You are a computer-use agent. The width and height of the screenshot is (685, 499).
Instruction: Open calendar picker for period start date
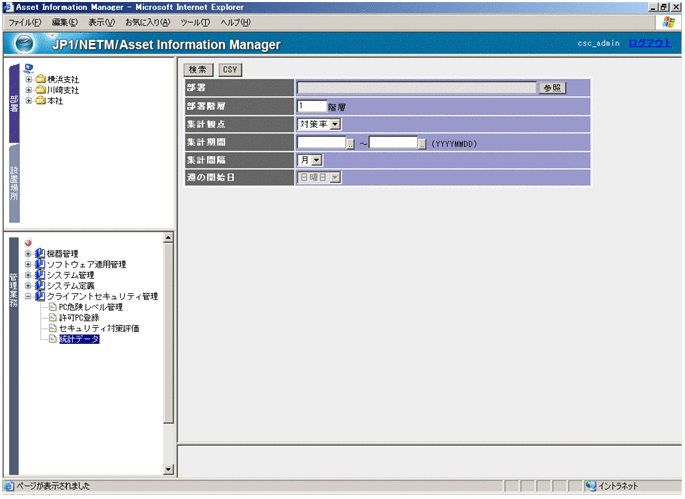[350, 142]
